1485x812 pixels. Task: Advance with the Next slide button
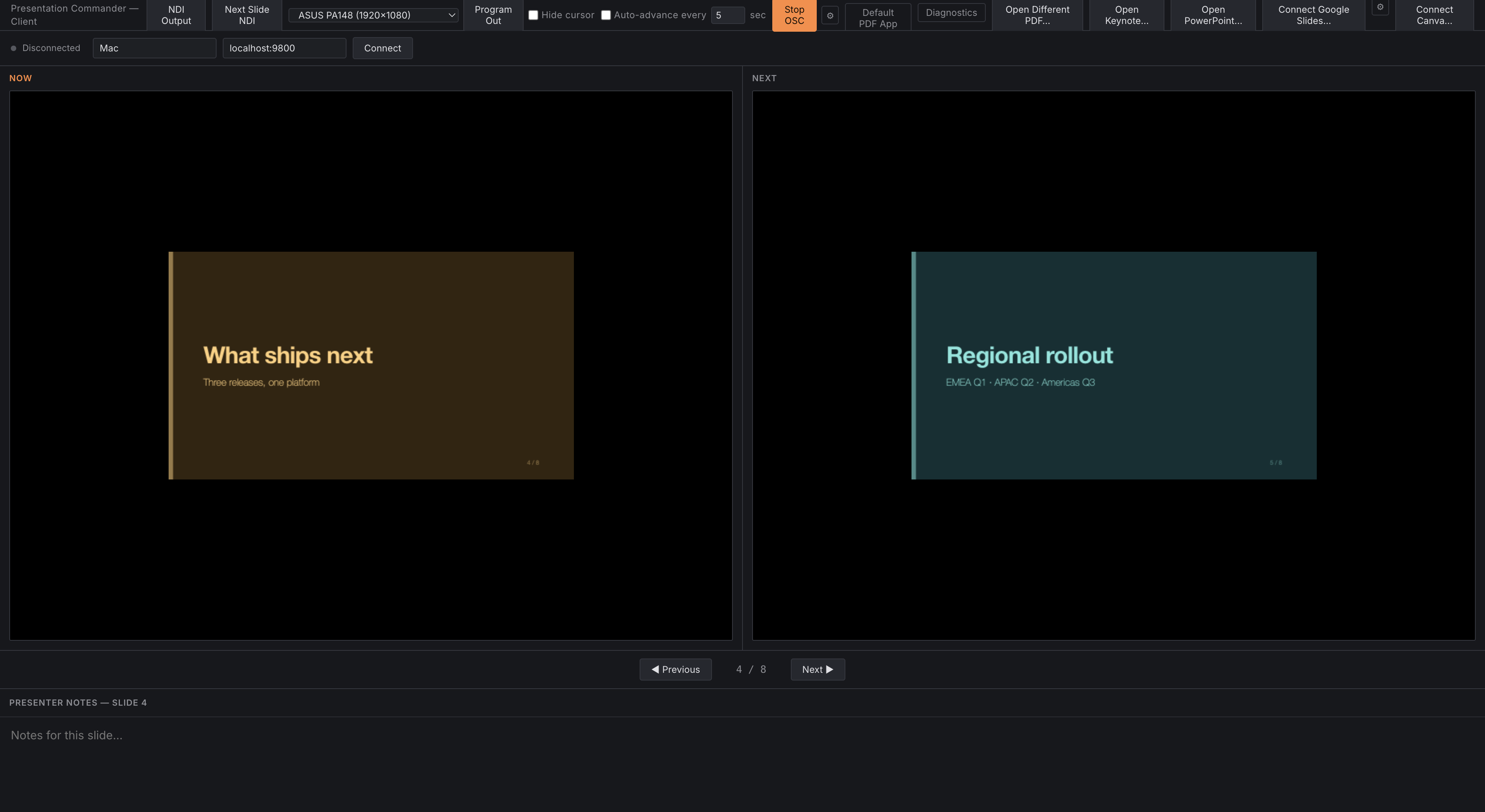818,669
